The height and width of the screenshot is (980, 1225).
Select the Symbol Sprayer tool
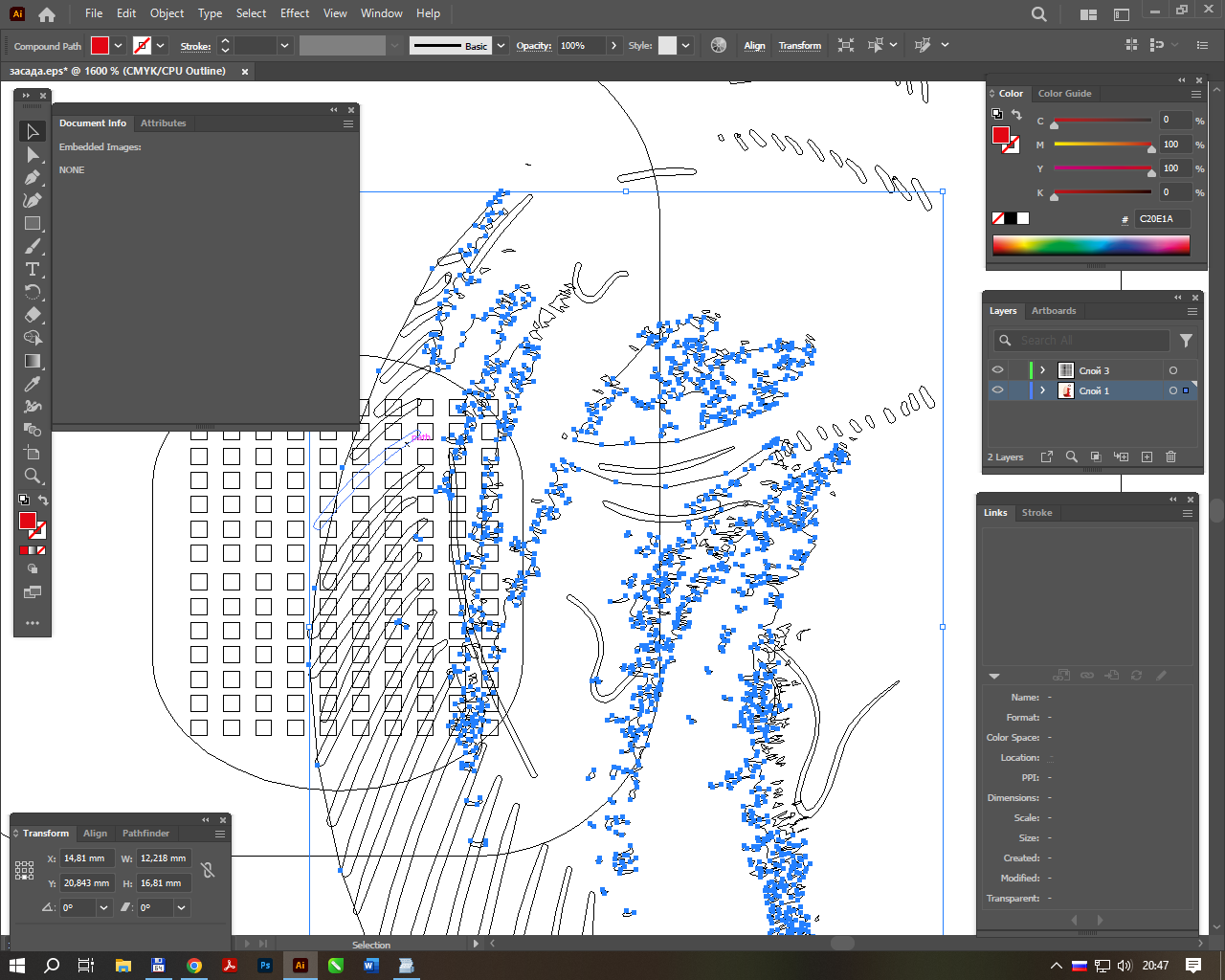coord(33,407)
